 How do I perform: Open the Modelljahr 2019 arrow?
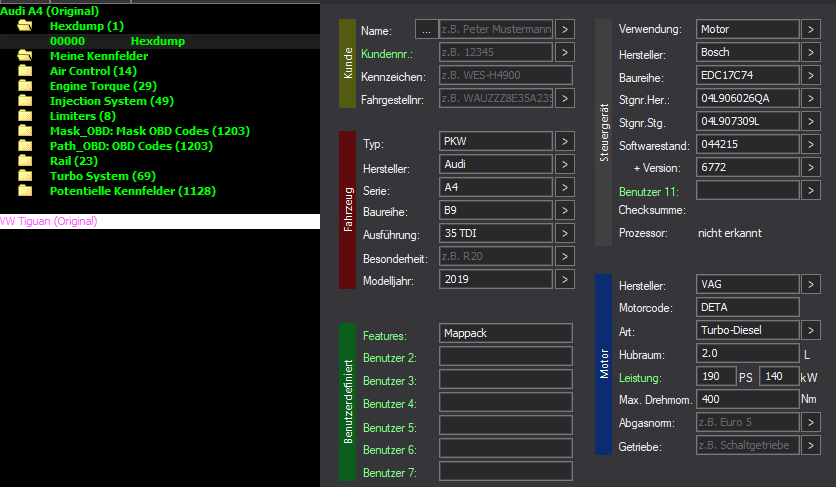click(565, 279)
